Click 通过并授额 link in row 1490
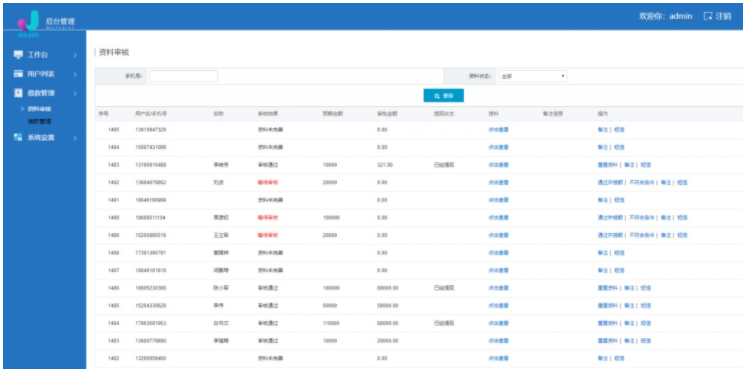 click(610, 218)
